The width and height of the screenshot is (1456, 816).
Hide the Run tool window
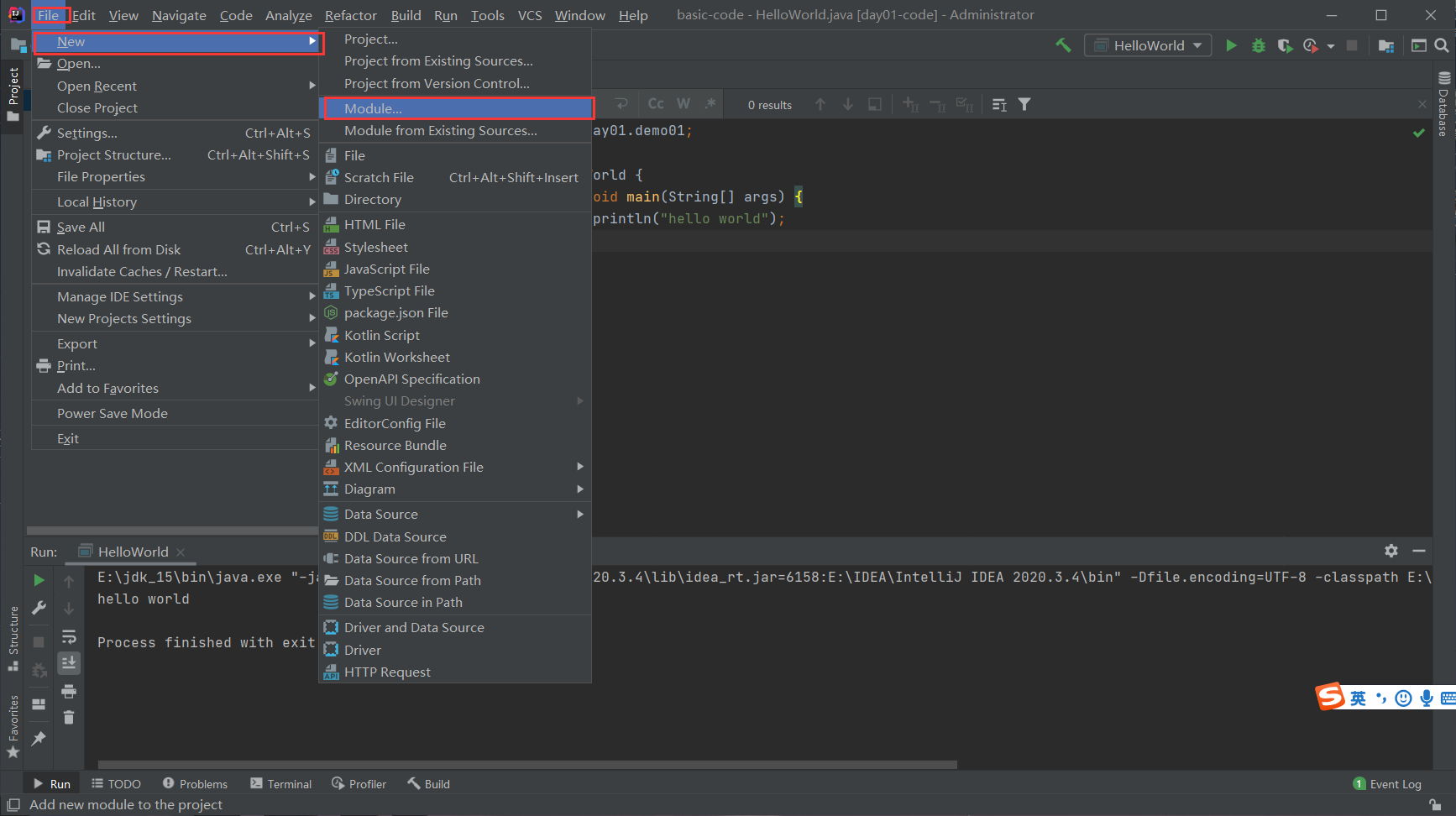tap(1419, 551)
